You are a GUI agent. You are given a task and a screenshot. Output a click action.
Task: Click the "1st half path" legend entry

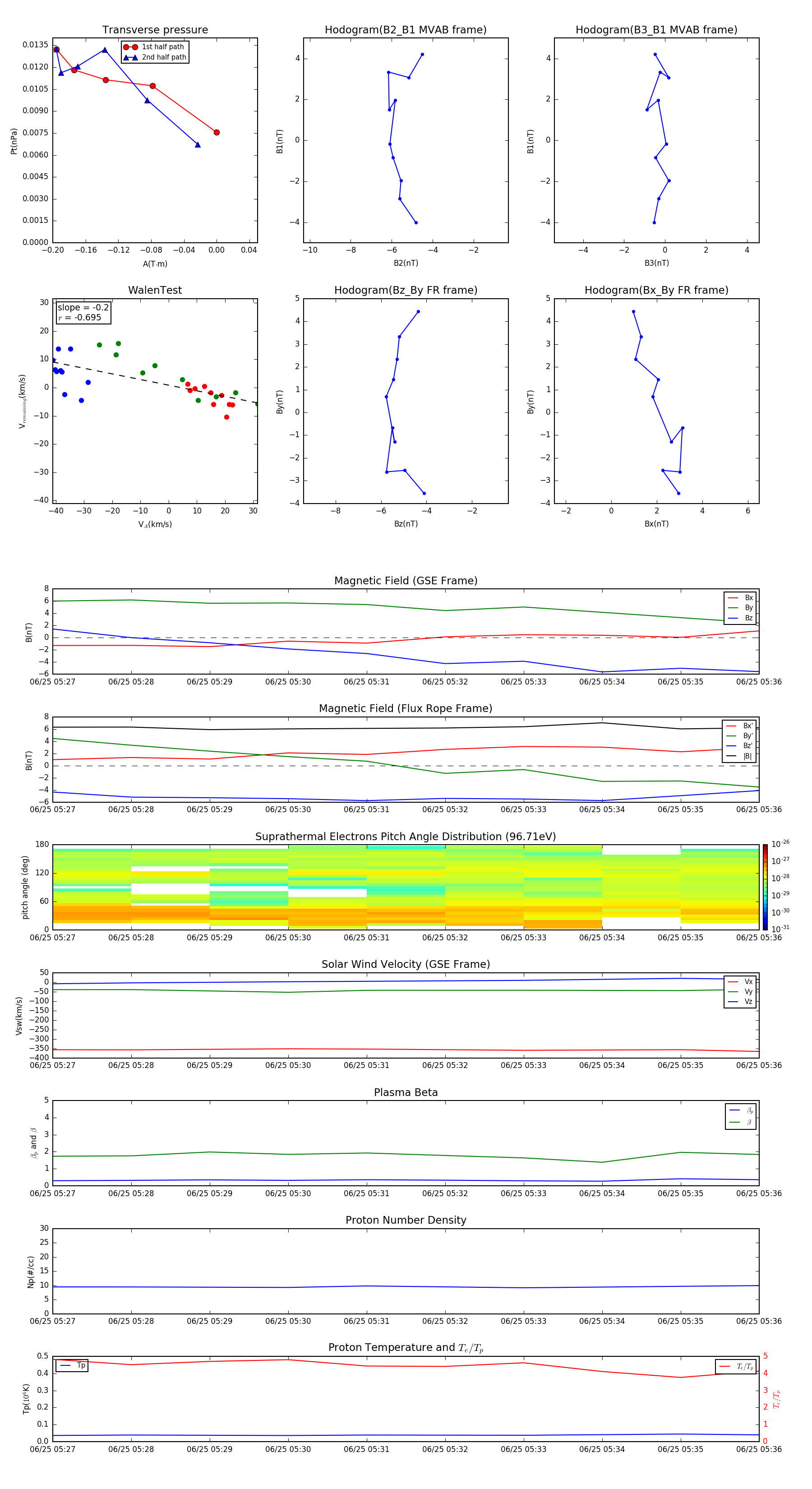point(154,47)
